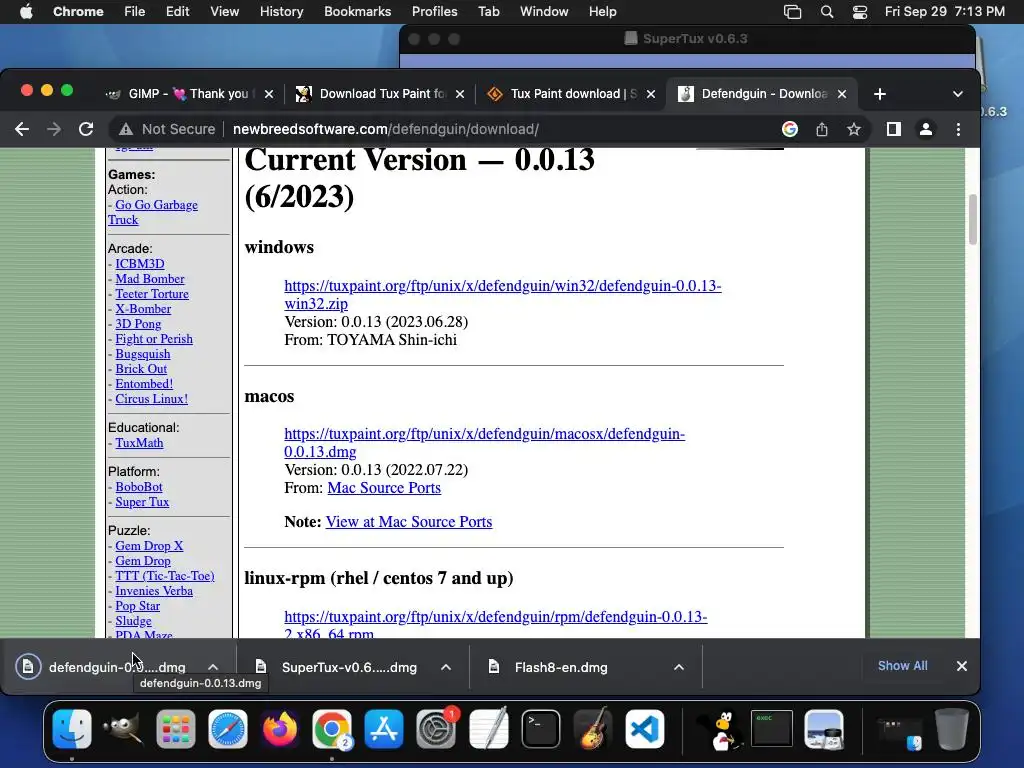Expand Flash8-en.dmg download options chevron

click(679, 667)
